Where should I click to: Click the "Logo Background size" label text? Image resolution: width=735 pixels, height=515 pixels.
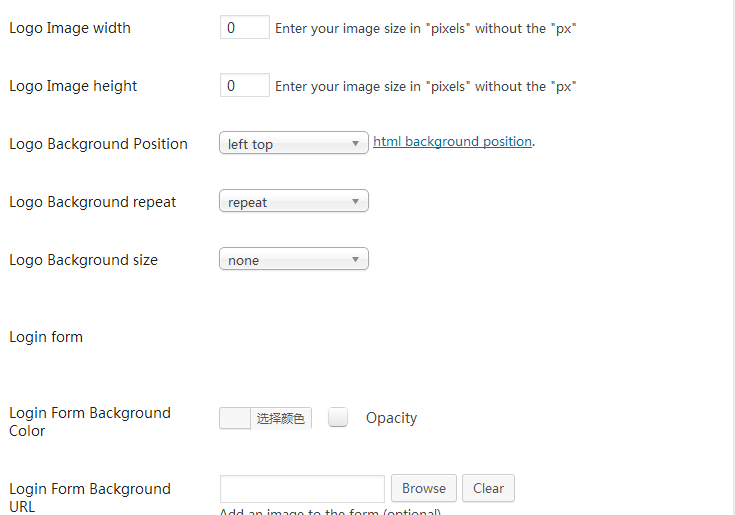83,260
